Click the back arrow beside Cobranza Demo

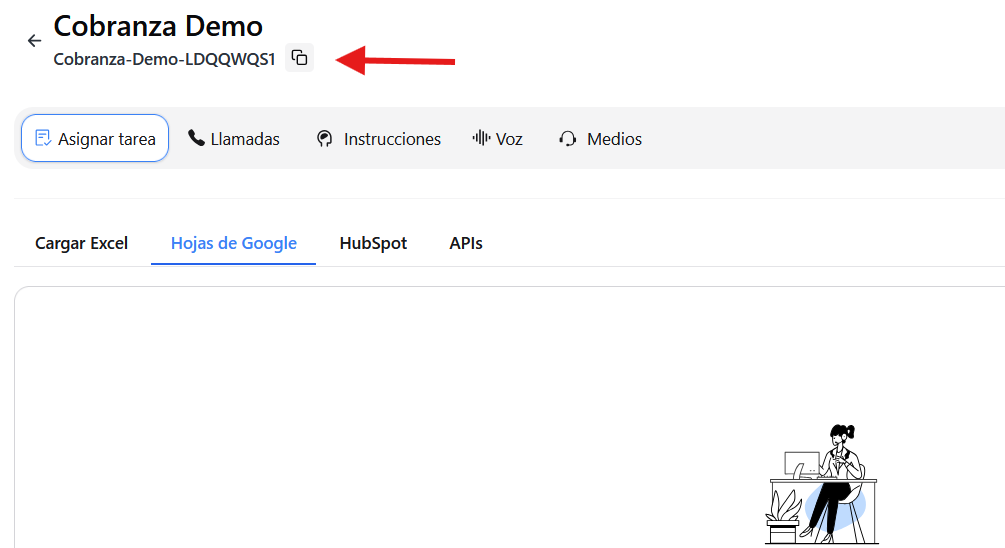(34, 41)
